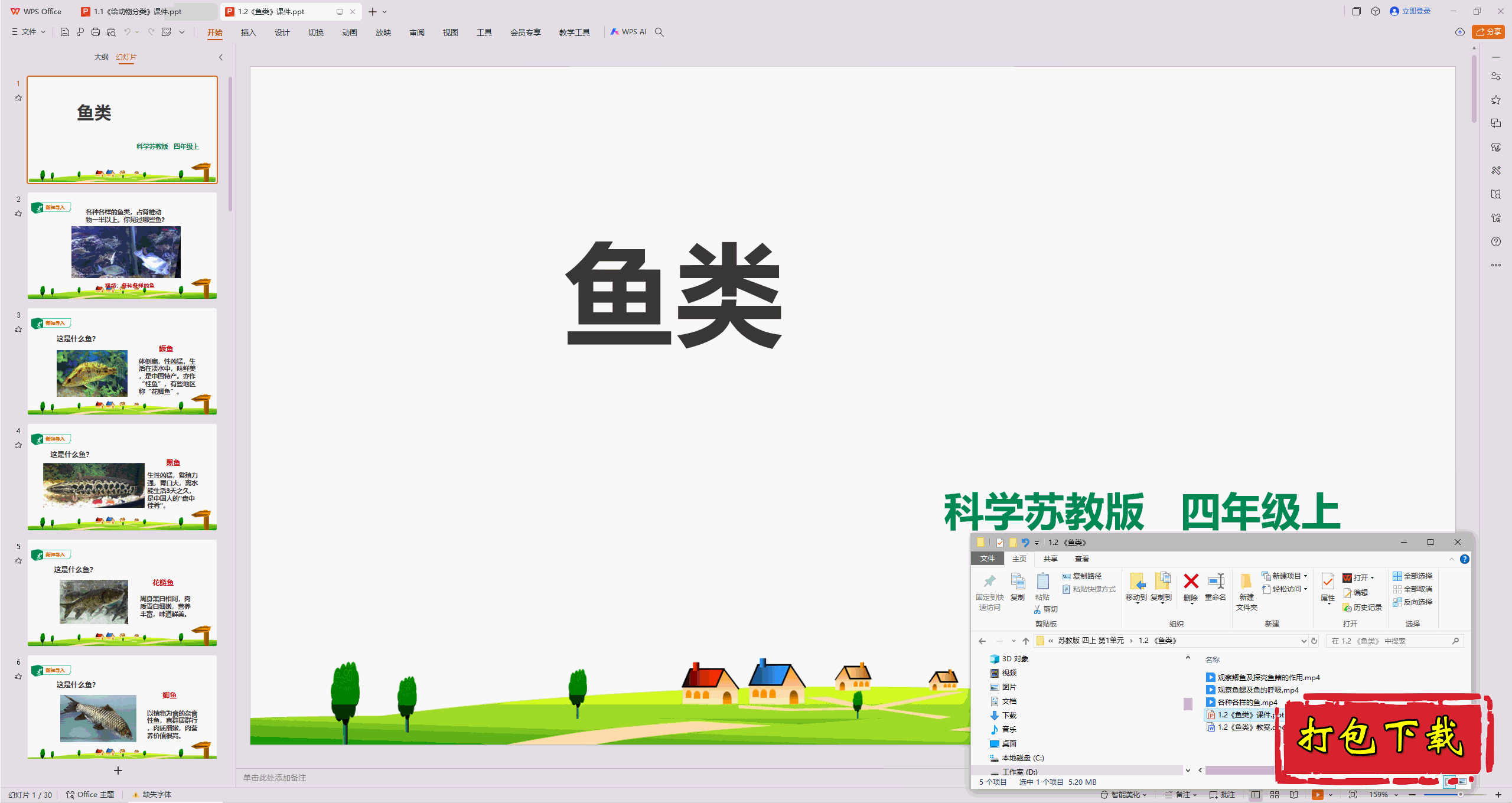Click the star marker under slide 1 number
Viewport: 1512px width, 803px height.
click(18, 98)
